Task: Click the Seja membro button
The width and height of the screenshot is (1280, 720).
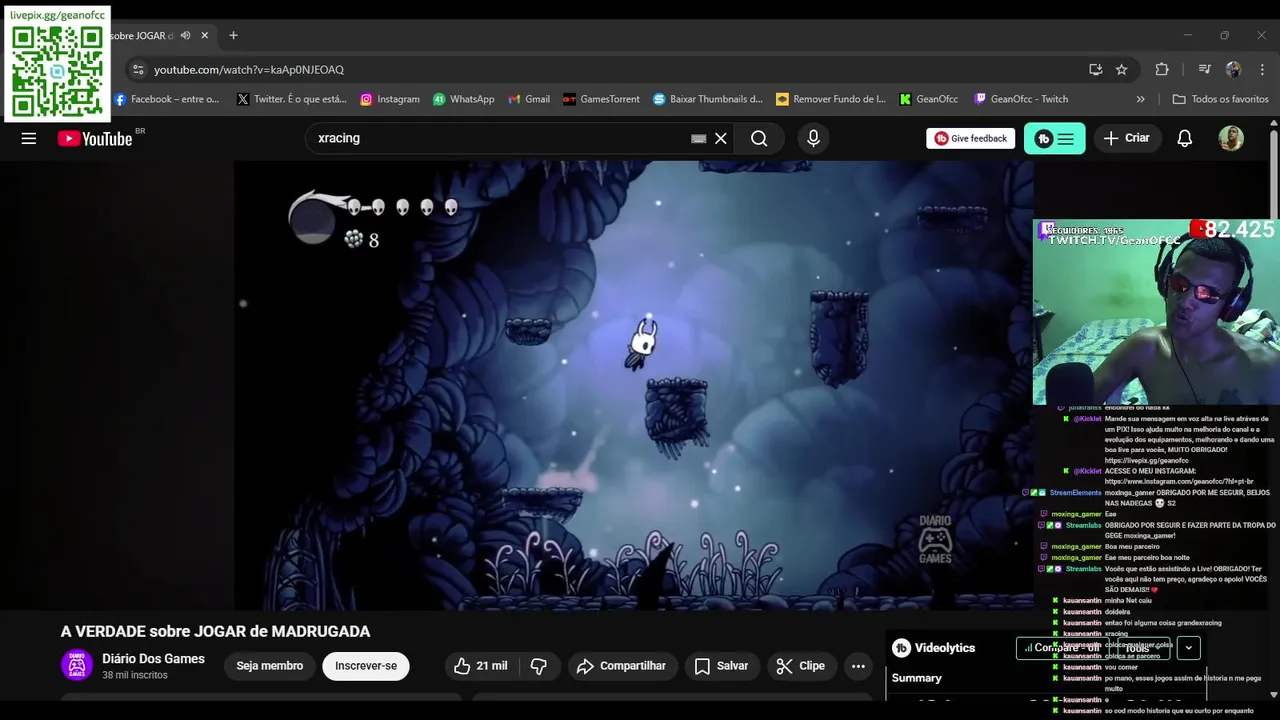Action: coord(269,666)
